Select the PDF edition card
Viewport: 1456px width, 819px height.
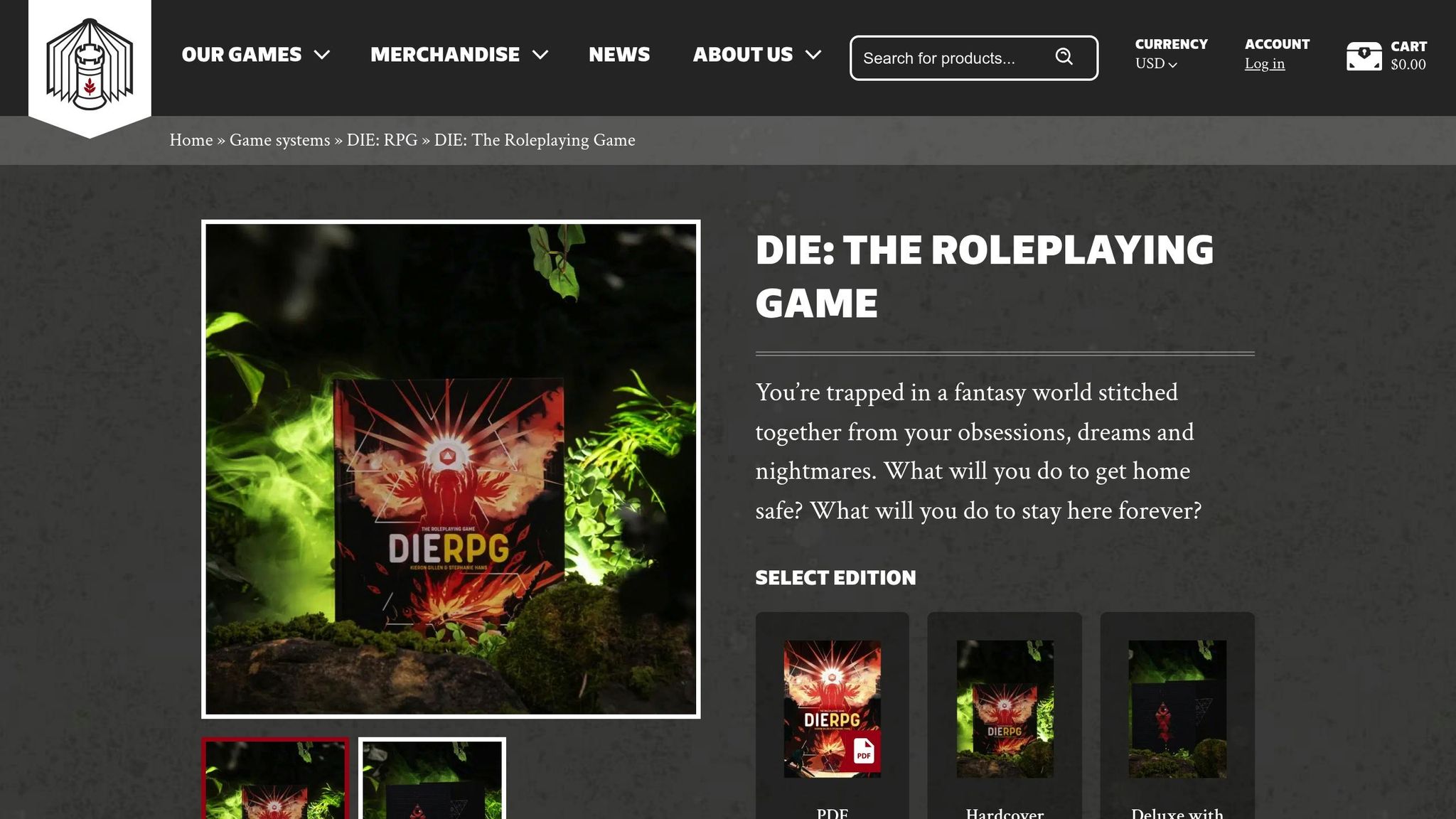832,715
